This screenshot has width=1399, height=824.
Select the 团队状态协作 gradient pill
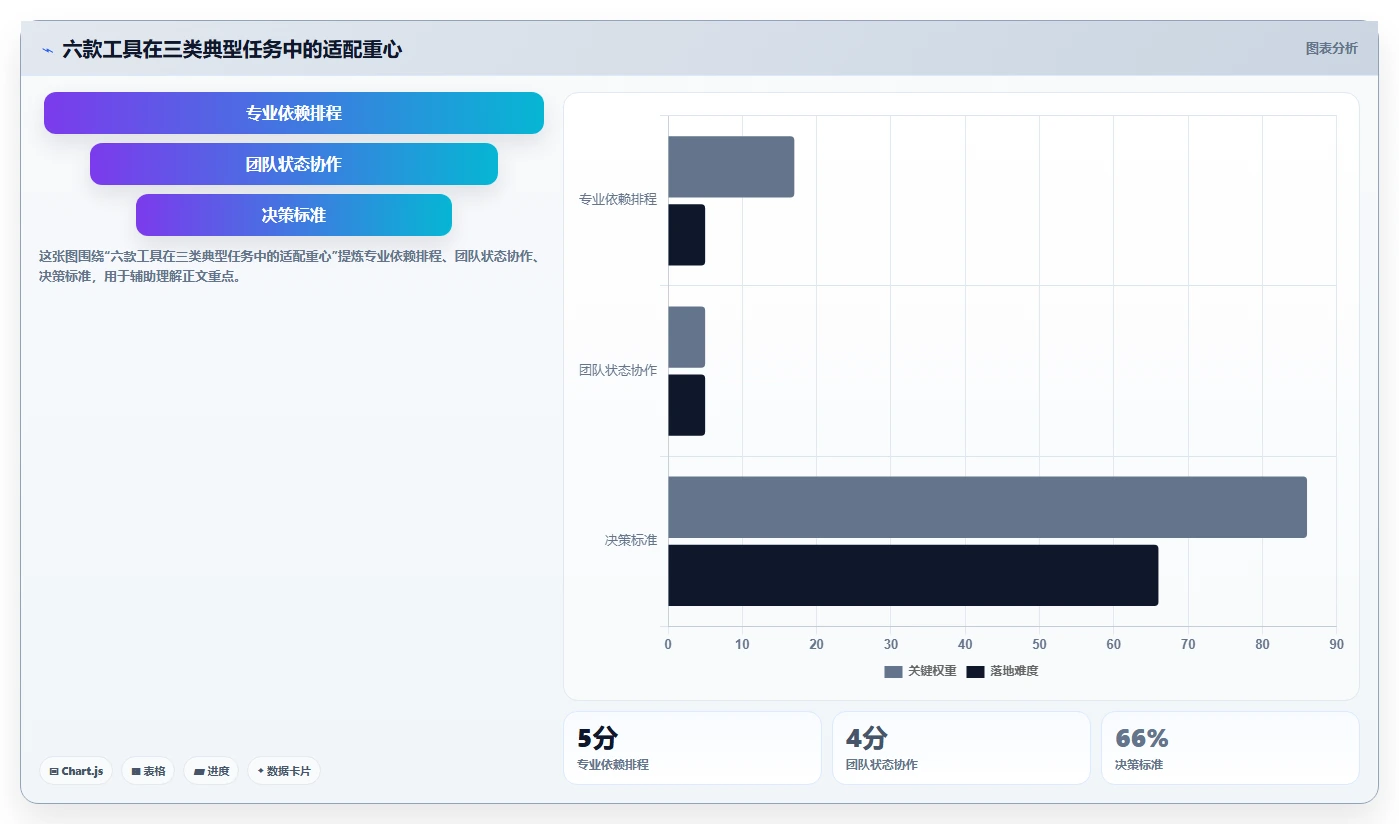[294, 164]
